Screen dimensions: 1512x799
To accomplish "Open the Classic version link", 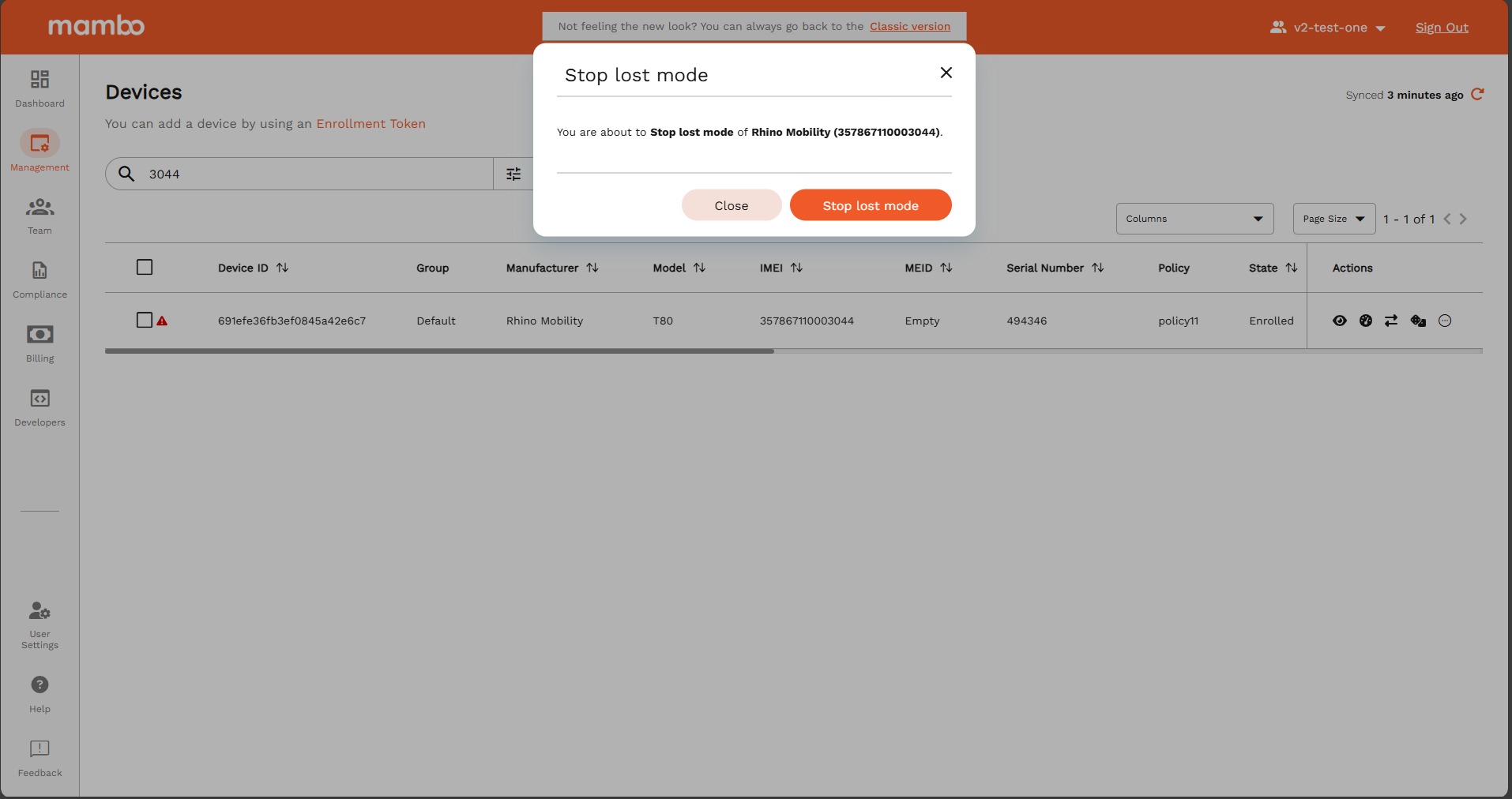I will click(909, 26).
